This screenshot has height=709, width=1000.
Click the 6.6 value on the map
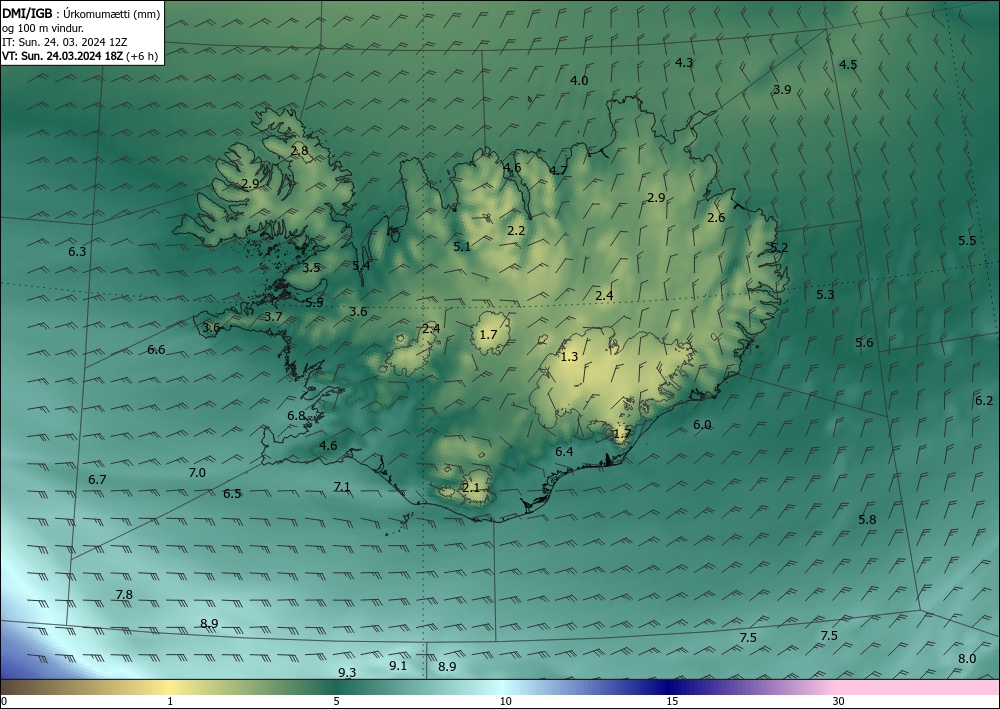tap(156, 349)
